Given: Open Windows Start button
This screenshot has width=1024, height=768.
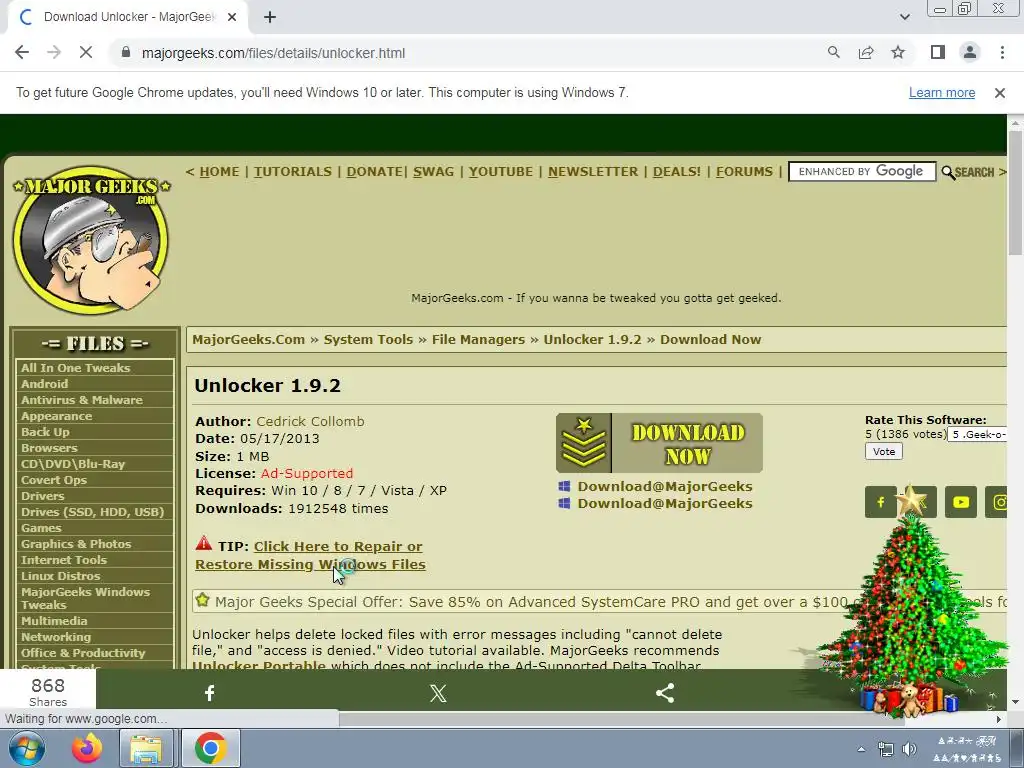Looking at the screenshot, I should pyautogui.click(x=27, y=748).
